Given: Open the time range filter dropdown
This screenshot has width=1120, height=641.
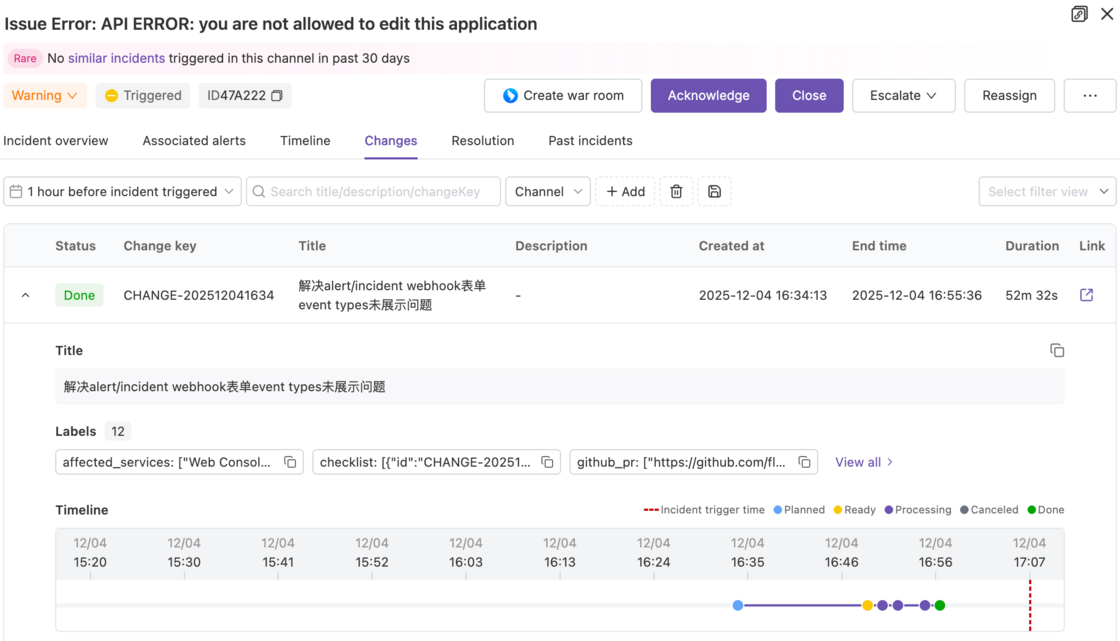Looking at the screenshot, I should pos(122,192).
